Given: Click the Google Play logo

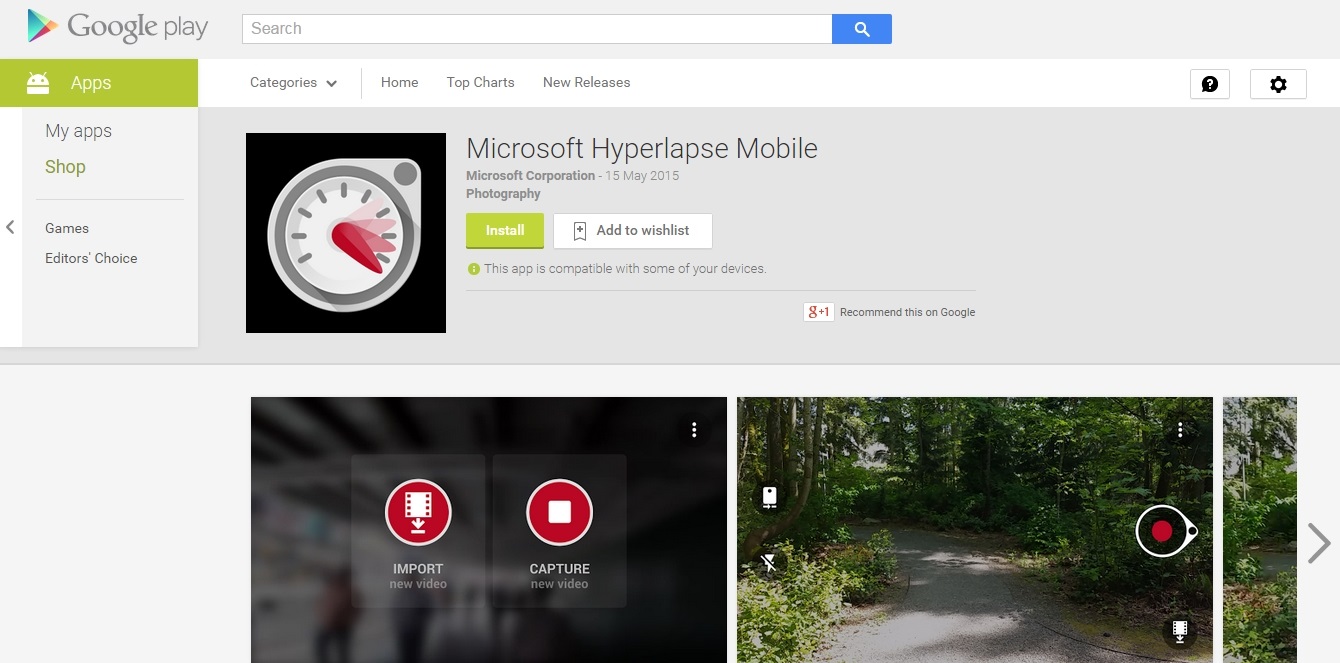Looking at the screenshot, I should tap(115, 27).
